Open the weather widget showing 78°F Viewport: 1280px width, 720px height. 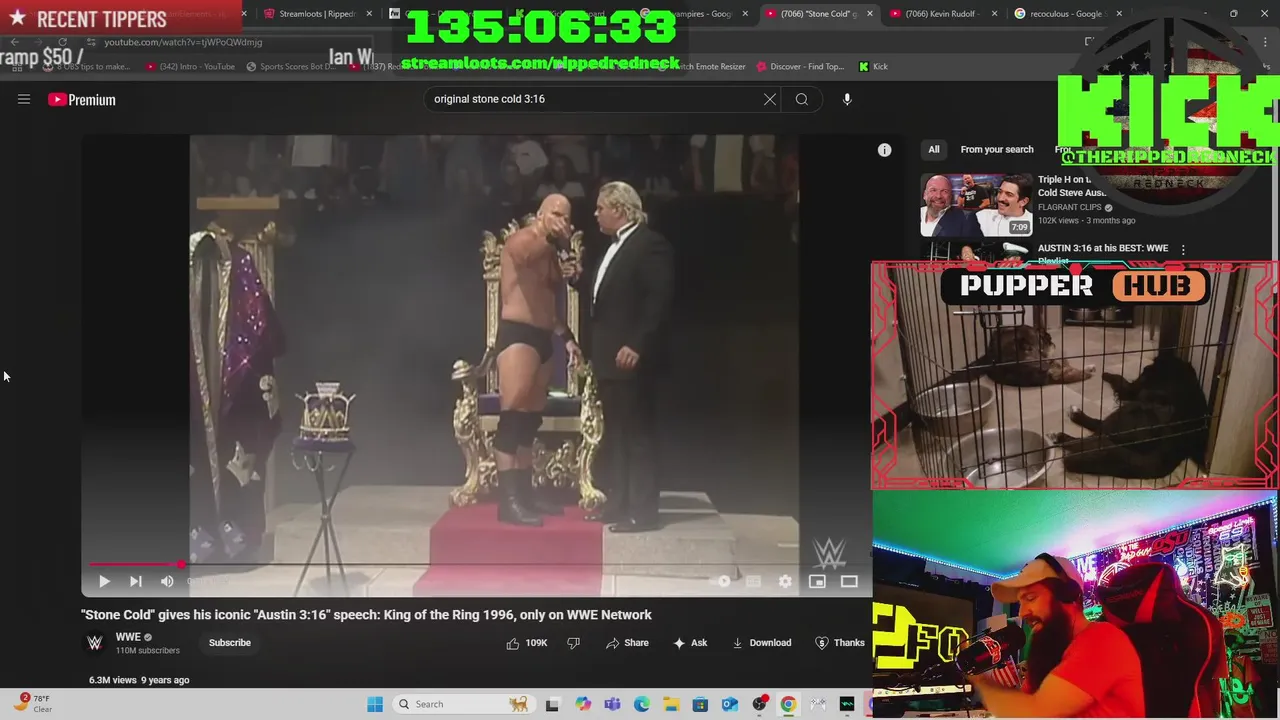[34, 703]
